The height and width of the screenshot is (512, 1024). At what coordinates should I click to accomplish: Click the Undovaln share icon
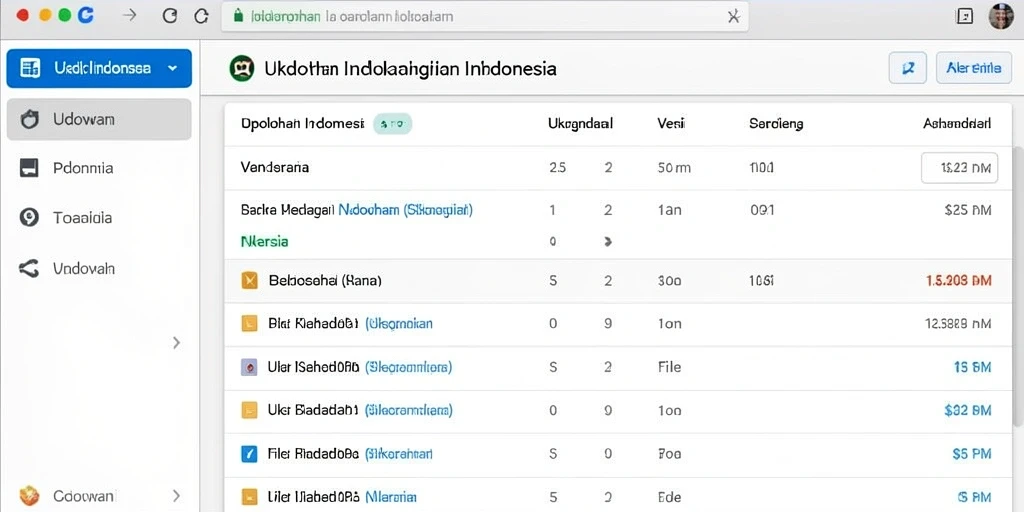[x=29, y=268]
